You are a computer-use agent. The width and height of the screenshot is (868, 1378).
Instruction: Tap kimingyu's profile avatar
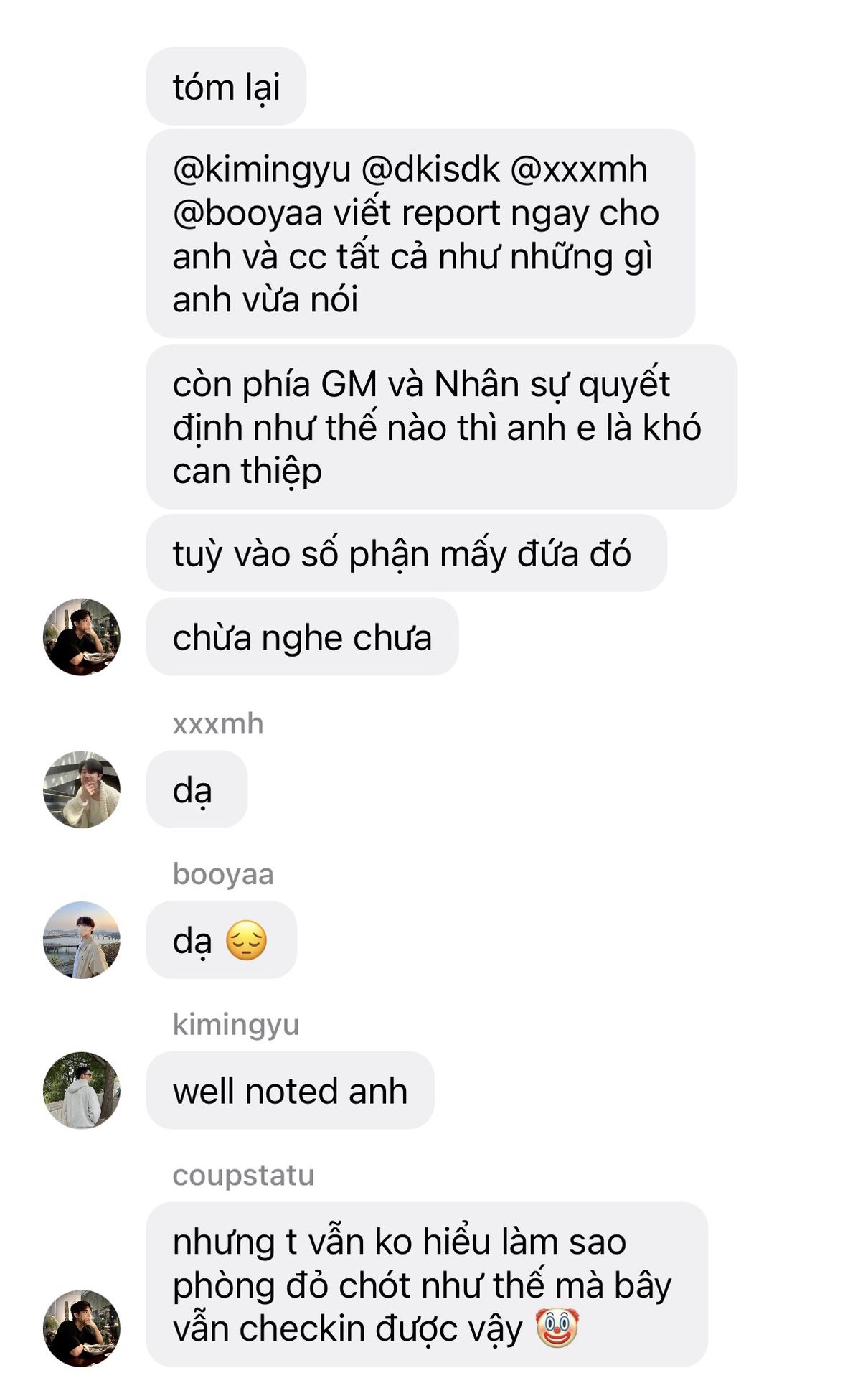(81, 1090)
